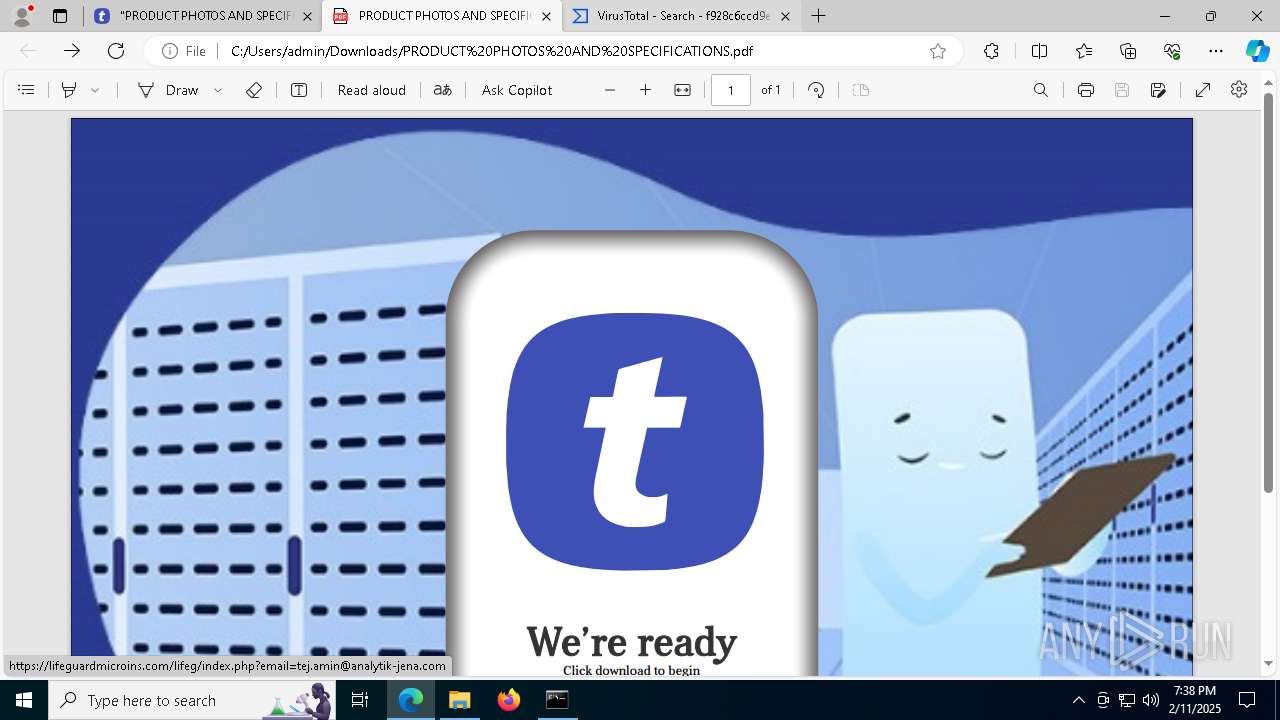Open taskbar clock showing 7:38 PM
This screenshot has height=720, width=1280.
[1195, 700]
